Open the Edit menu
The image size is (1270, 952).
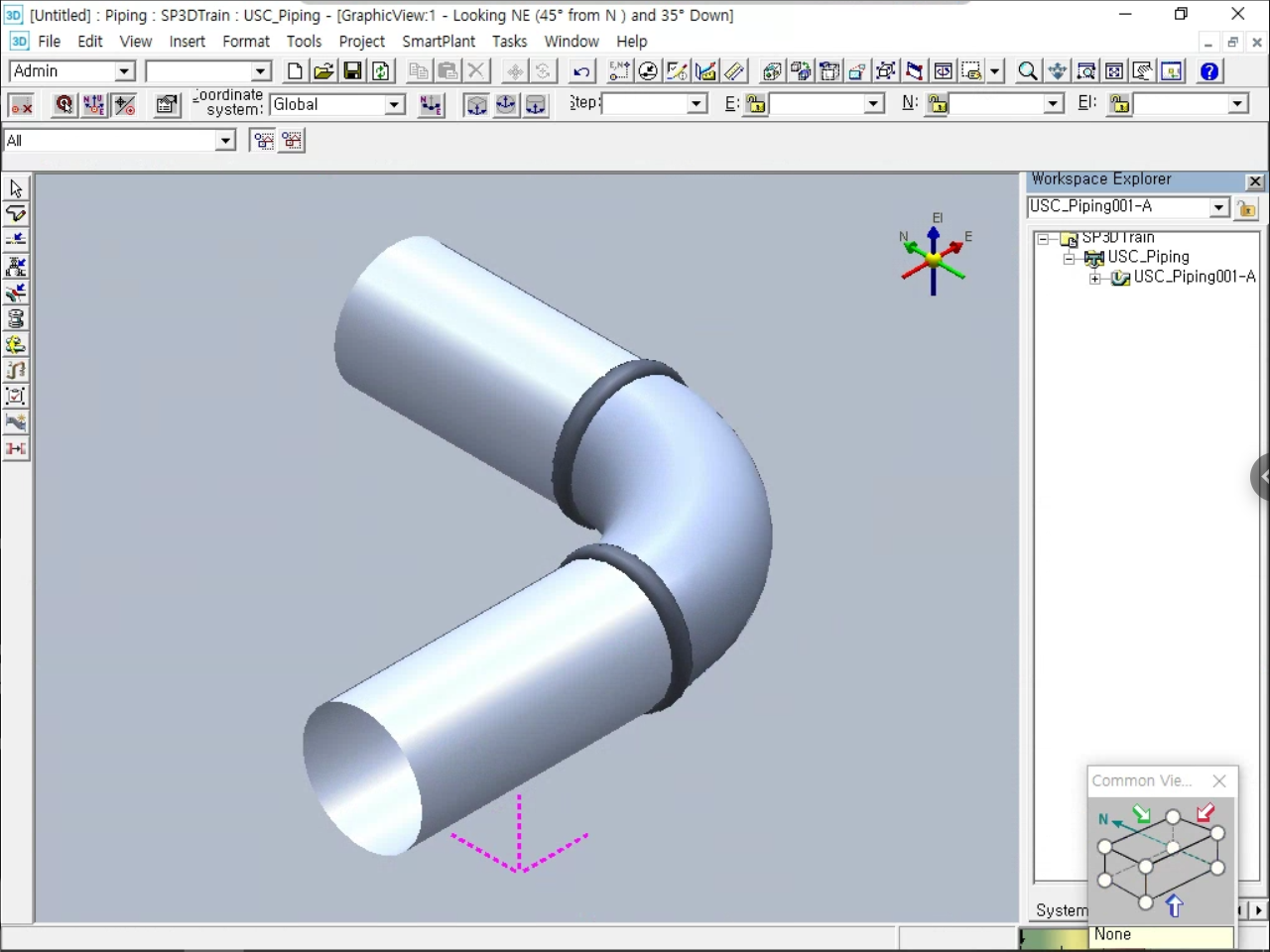click(90, 42)
